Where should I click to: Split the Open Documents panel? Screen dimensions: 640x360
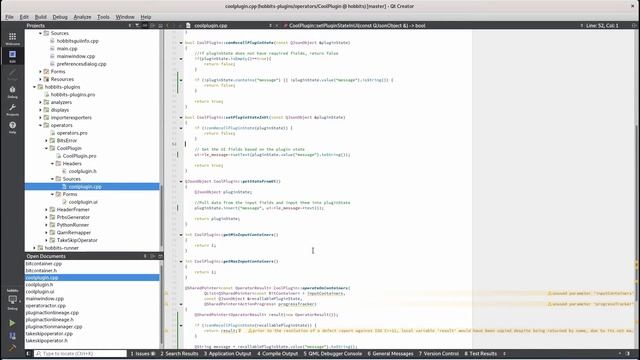[153, 256]
